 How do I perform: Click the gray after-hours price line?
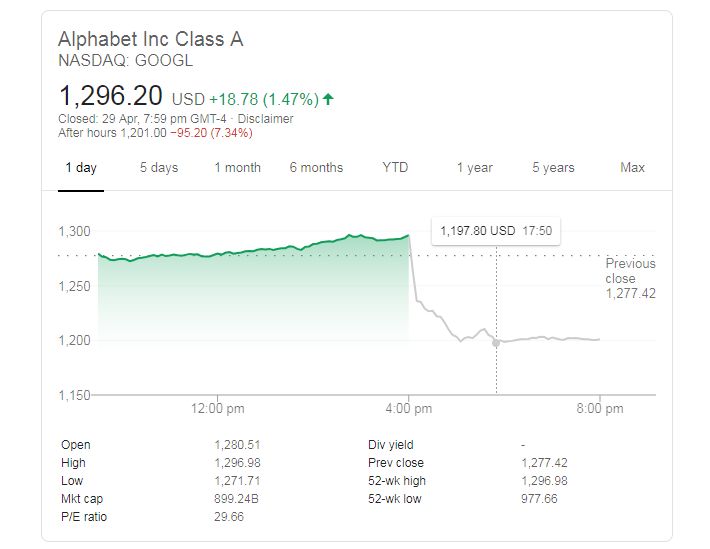point(550,338)
